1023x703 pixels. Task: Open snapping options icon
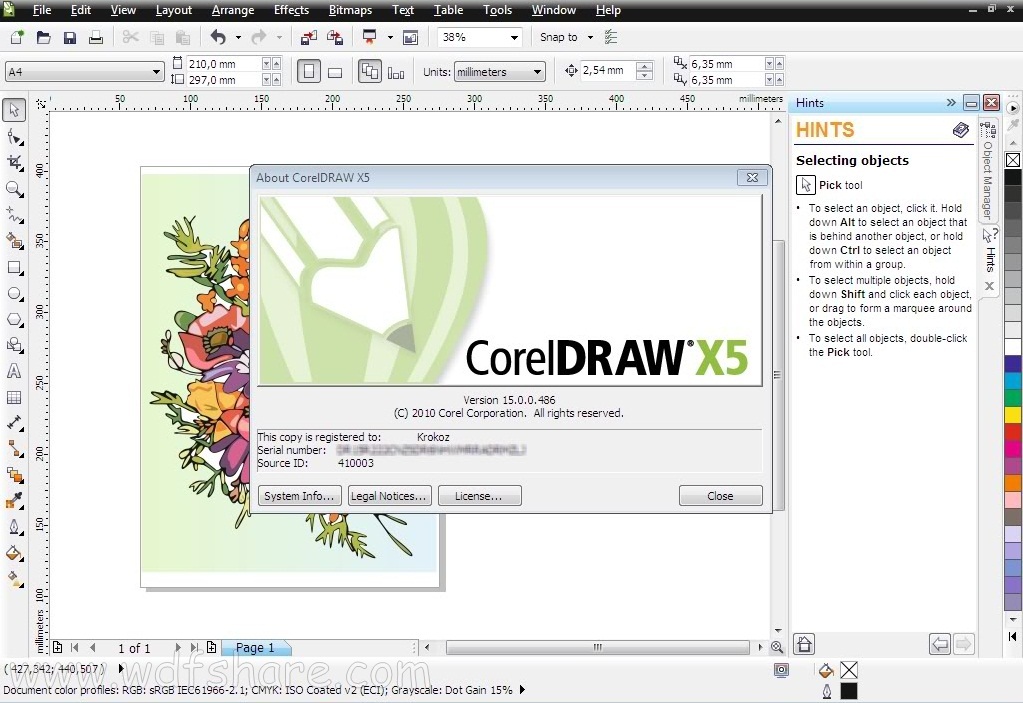[x=611, y=37]
